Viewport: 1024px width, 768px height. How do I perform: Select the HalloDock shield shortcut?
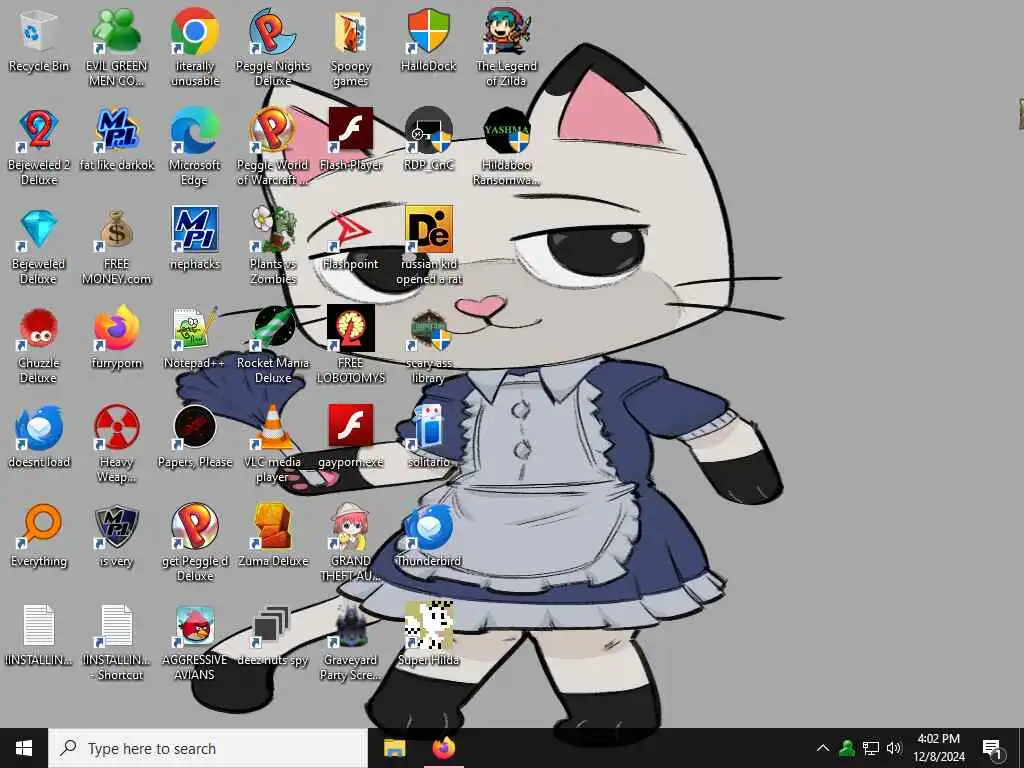point(429,33)
